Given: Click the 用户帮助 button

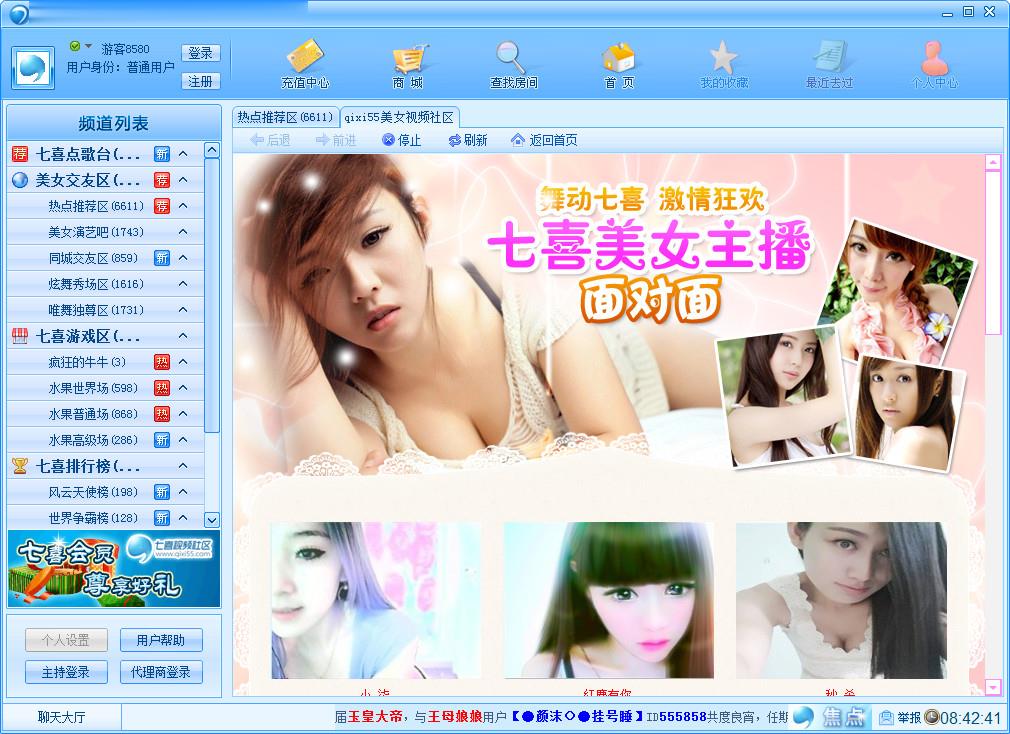Looking at the screenshot, I should point(161,640).
